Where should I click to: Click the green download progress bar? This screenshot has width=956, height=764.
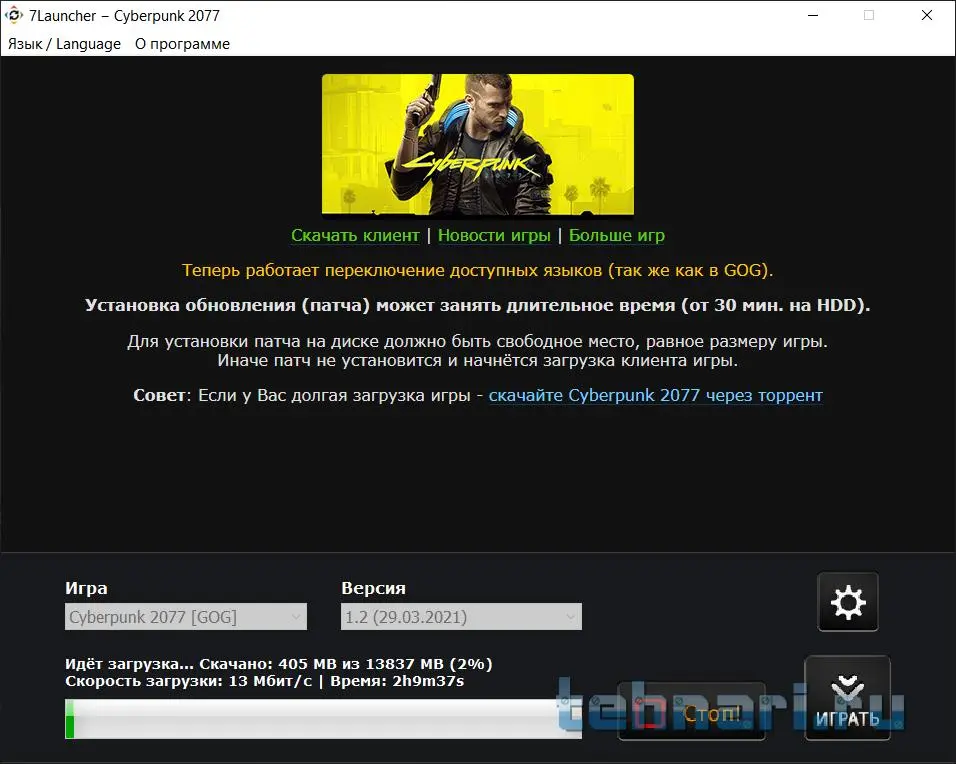(x=323, y=719)
